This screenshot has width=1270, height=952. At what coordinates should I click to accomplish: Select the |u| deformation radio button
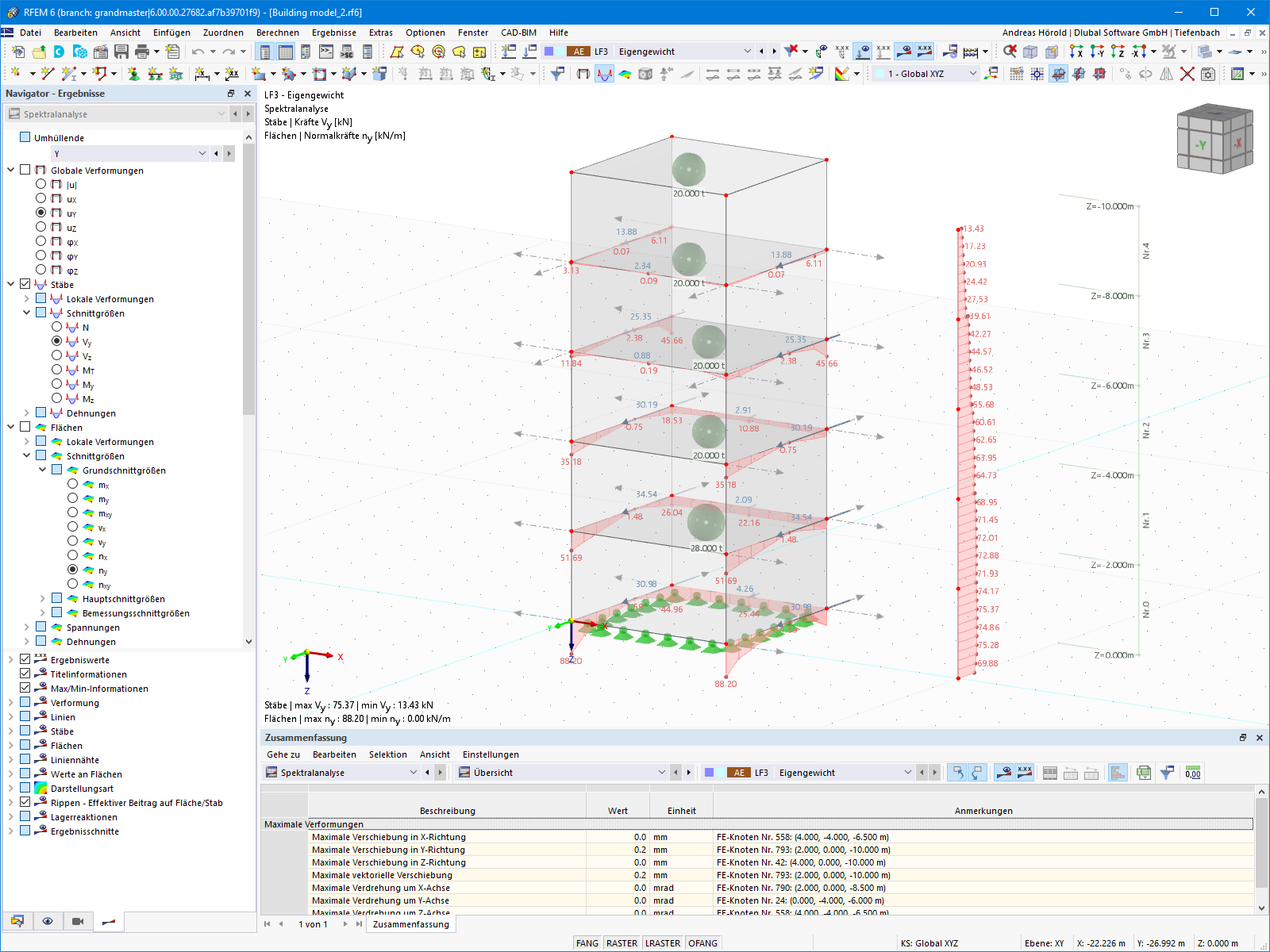pos(41,184)
